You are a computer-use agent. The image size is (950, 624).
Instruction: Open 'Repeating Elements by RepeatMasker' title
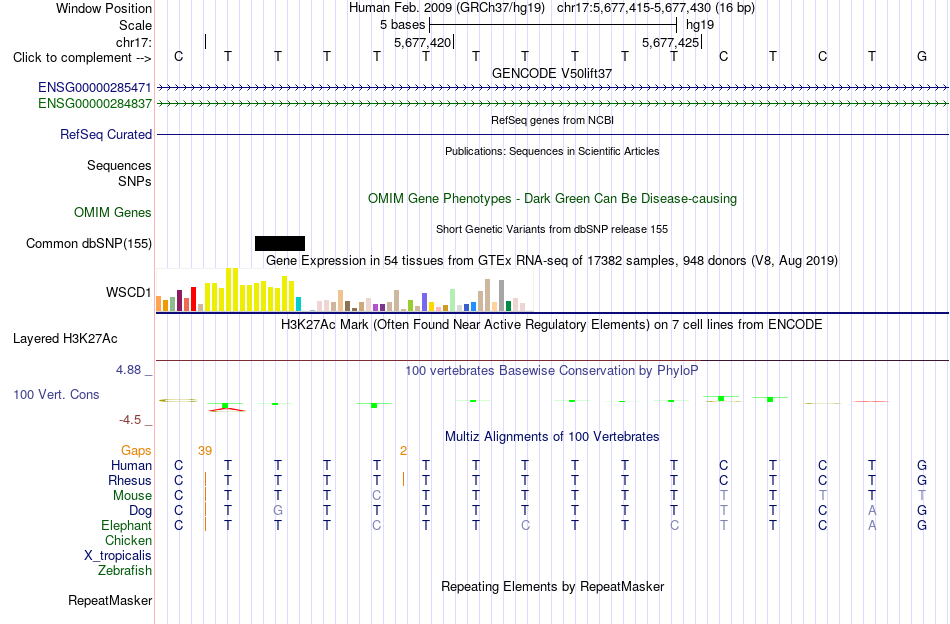pyautogui.click(x=552, y=586)
